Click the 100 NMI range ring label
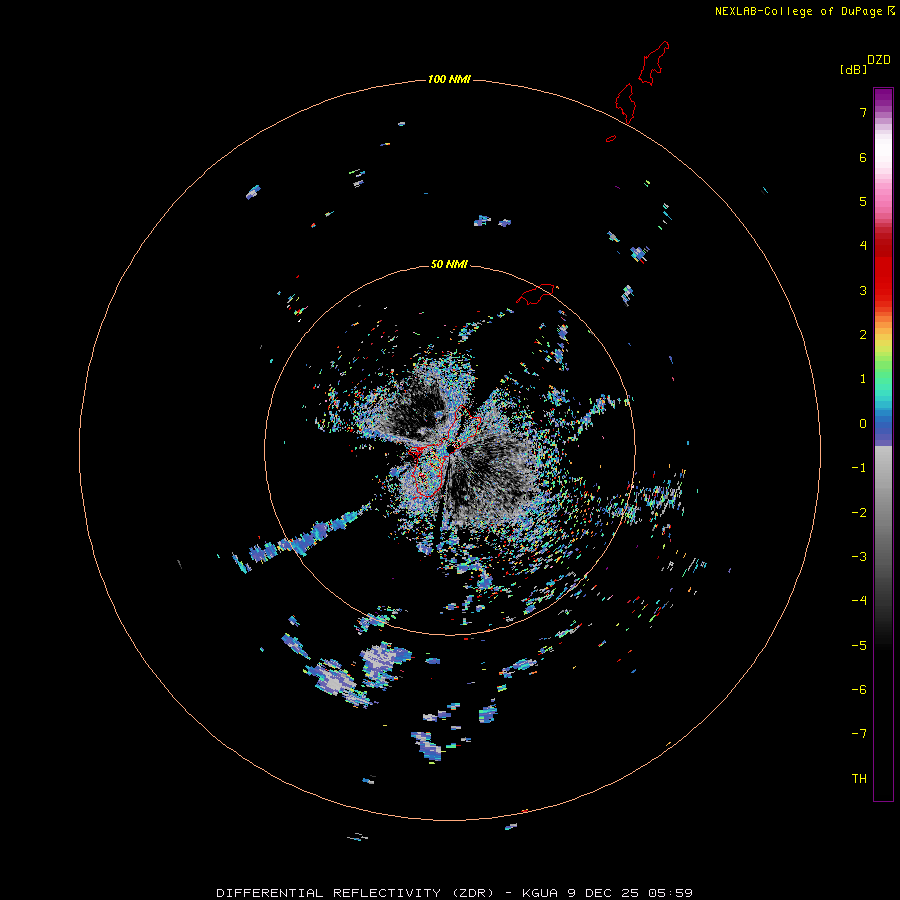This screenshot has width=900, height=900. 449,79
